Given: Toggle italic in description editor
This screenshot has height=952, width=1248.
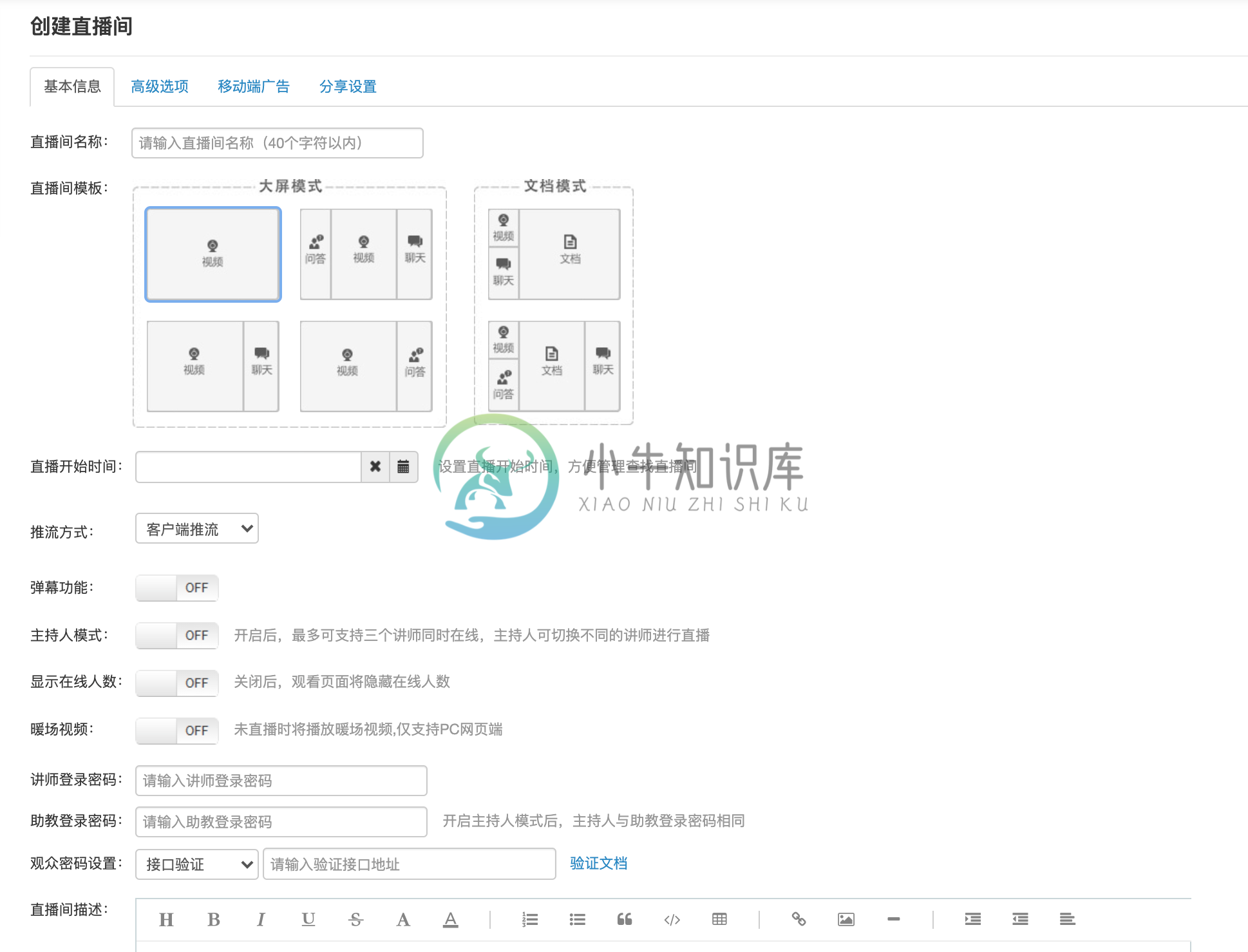Looking at the screenshot, I should point(261,919).
